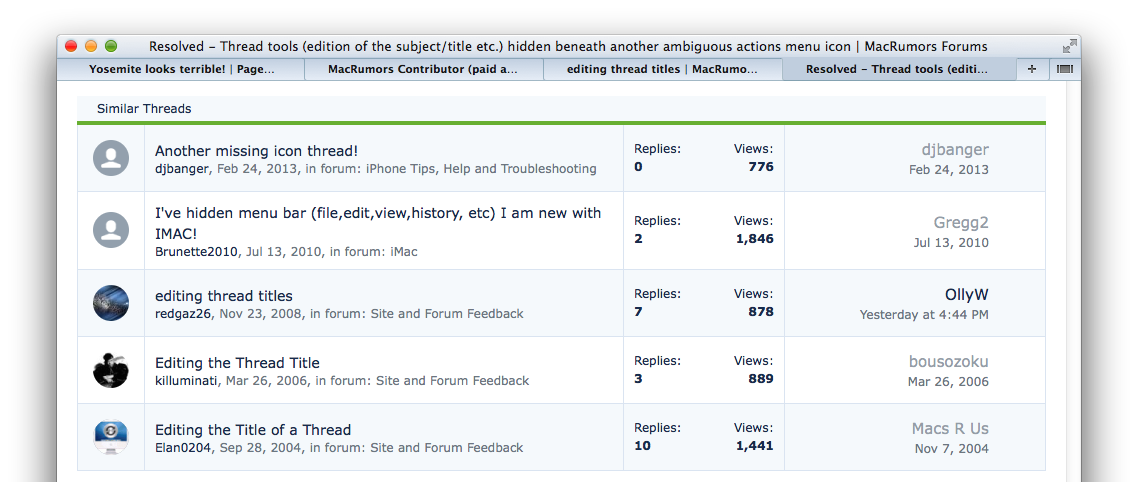Visit the Macs R Us profile link
Screen dimensions: 1138x482
[950, 428]
